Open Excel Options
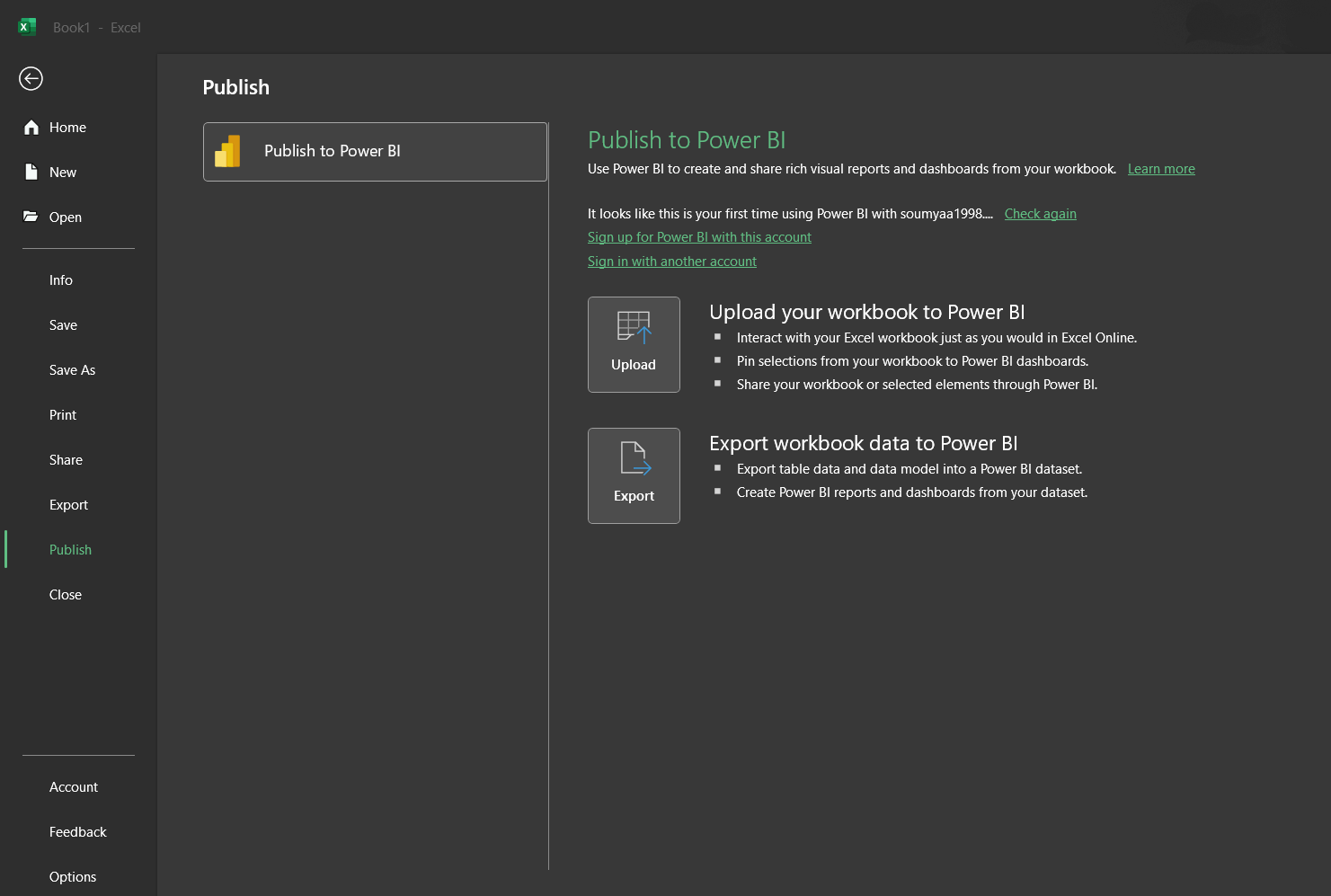Image resolution: width=1331 pixels, height=896 pixels. click(78, 877)
